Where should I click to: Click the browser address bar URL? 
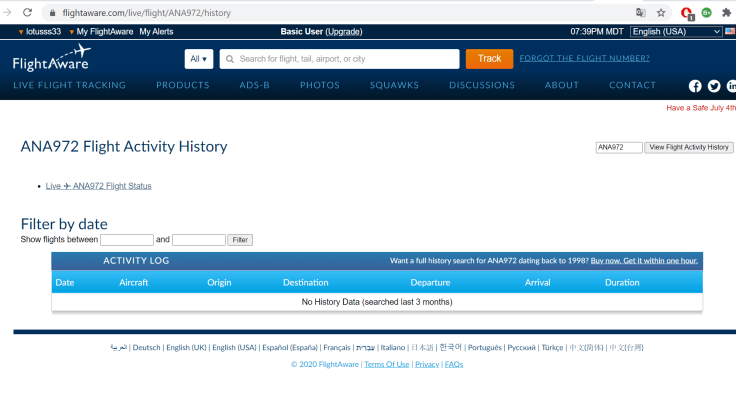pos(146,13)
